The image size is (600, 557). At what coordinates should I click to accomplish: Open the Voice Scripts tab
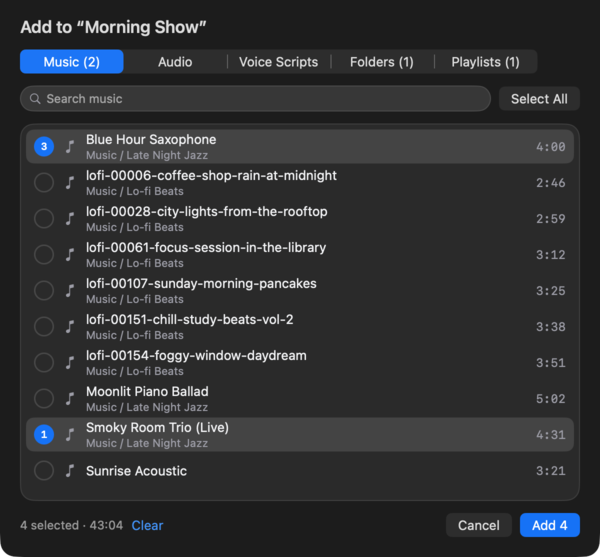click(x=279, y=62)
